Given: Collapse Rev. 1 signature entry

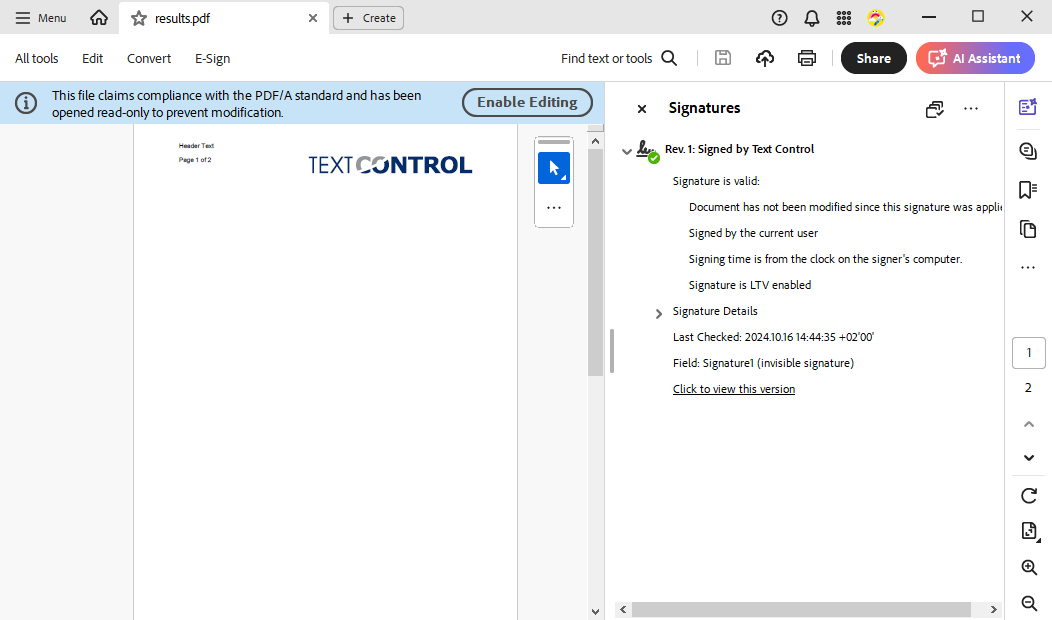Looking at the screenshot, I should click(x=627, y=151).
